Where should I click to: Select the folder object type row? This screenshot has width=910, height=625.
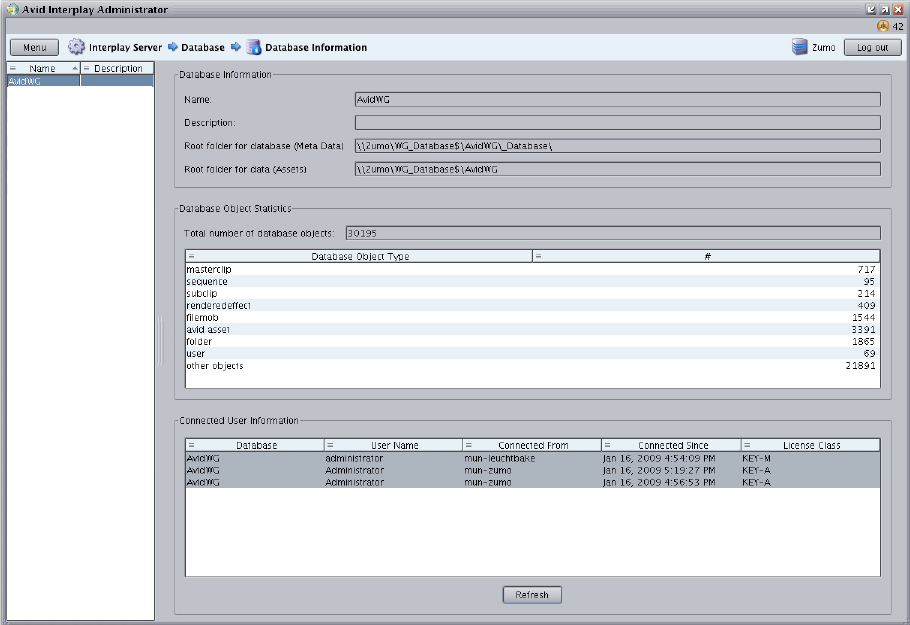[533, 342]
